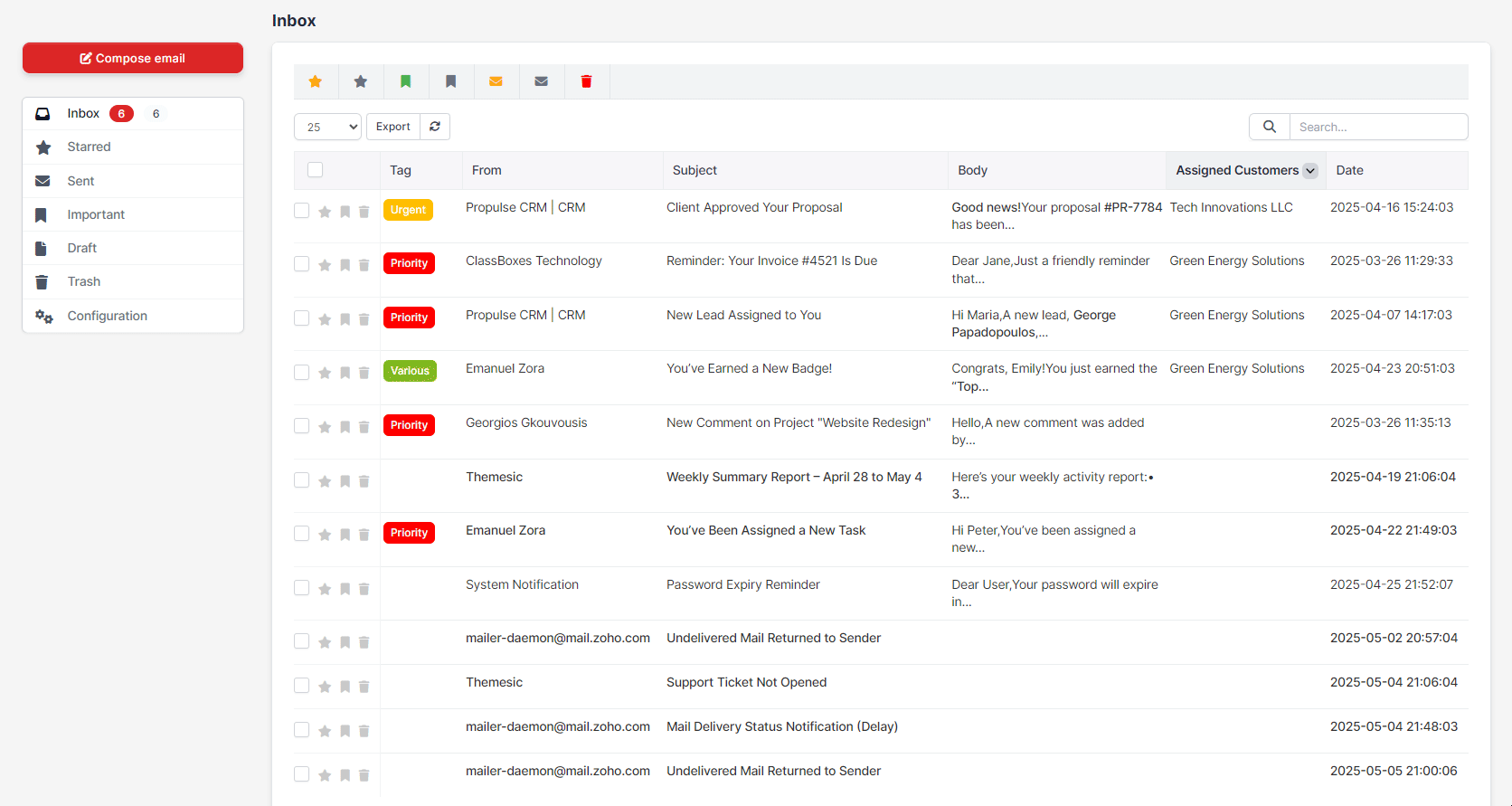Click the orange envelope icon in the toolbar
Viewport: 1512px width, 806px height.
(x=496, y=81)
